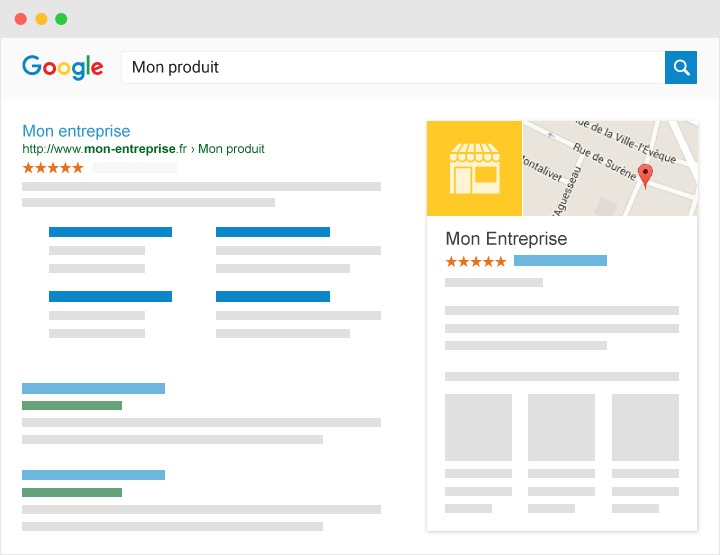The height and width of the screenshot is (555, 720).
Task: Click the yellow minimize window dot
Action: tap(41, 19)
